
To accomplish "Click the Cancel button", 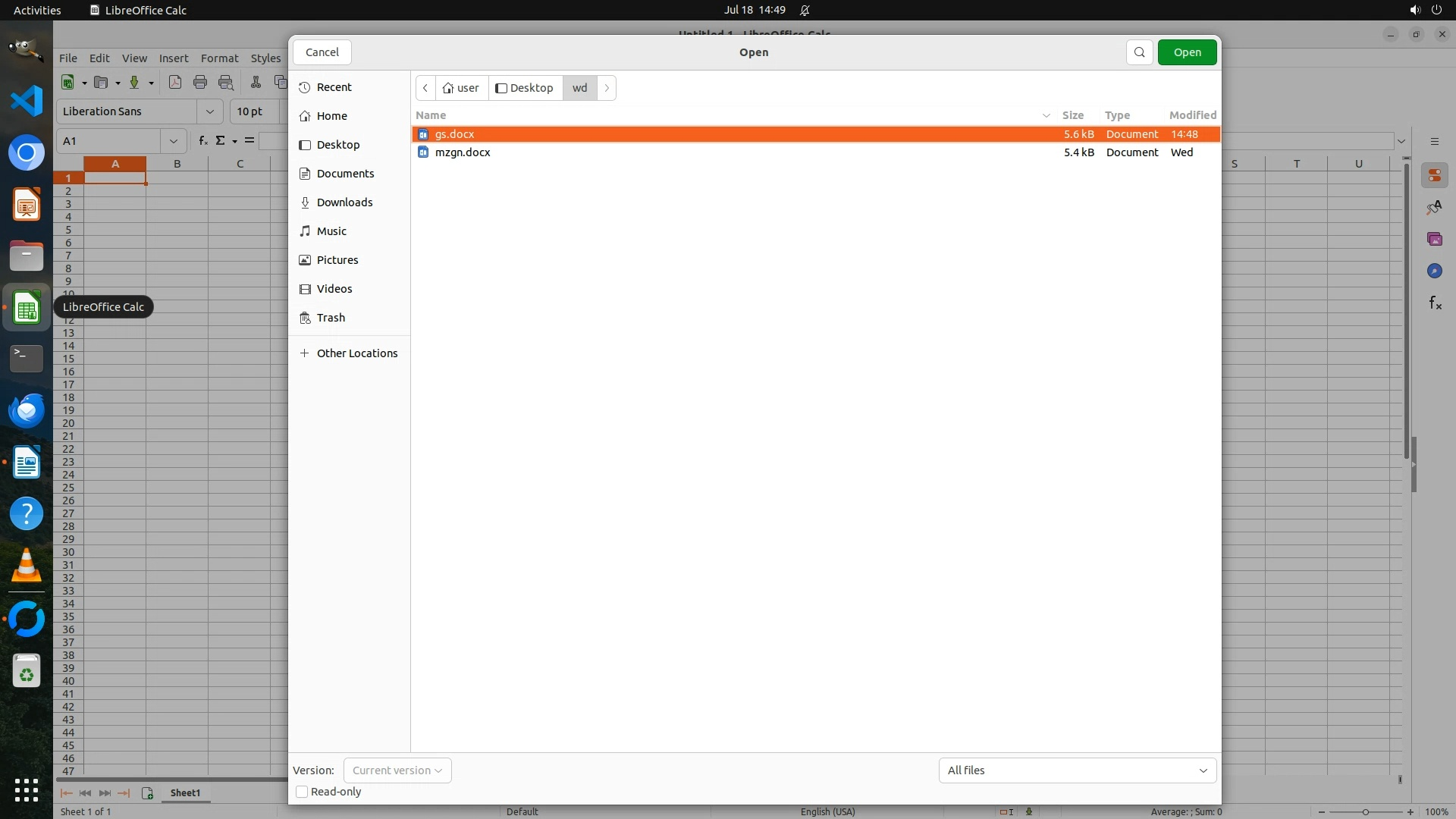I will [322, 52].
